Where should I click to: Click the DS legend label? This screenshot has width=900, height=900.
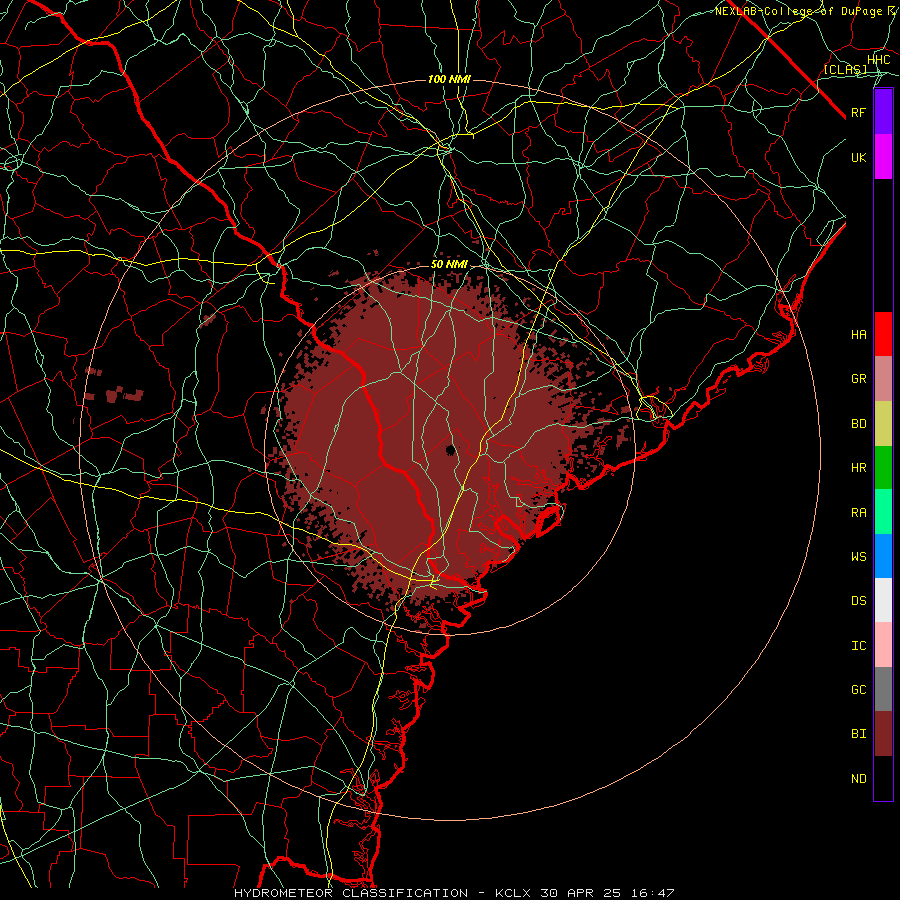(x=859, y=601)
